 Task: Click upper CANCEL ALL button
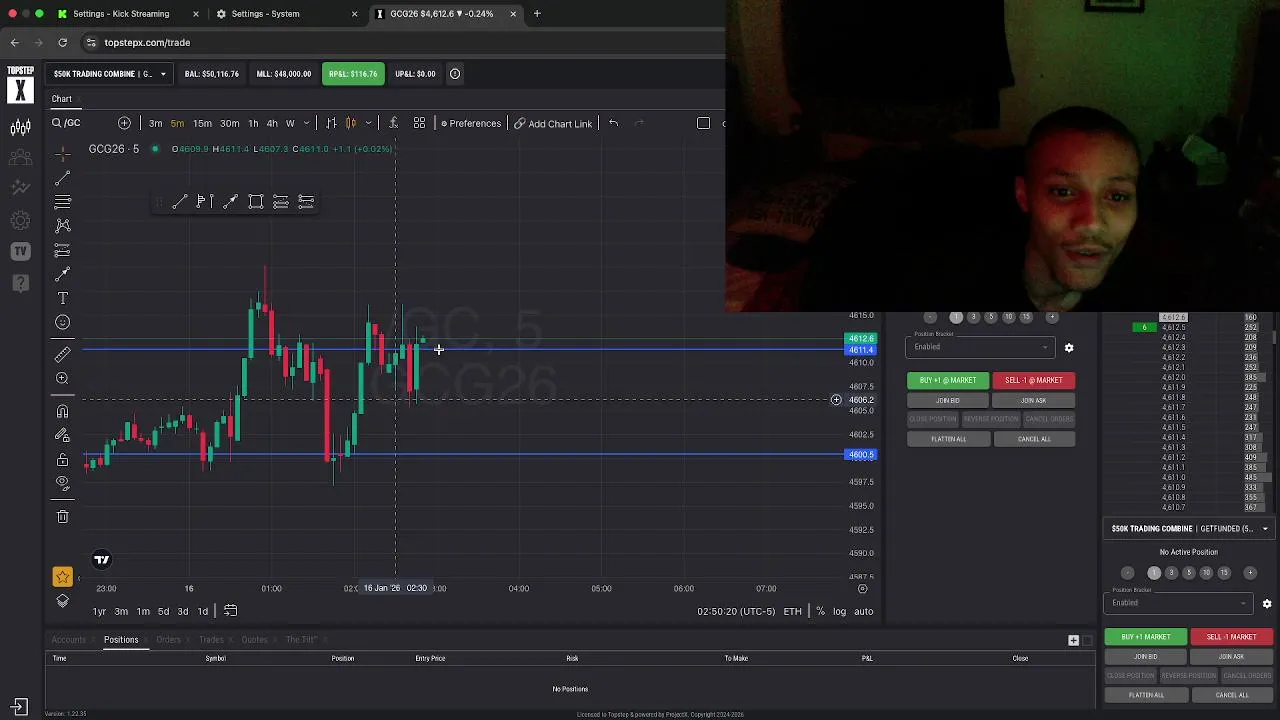pos(1034,439)
